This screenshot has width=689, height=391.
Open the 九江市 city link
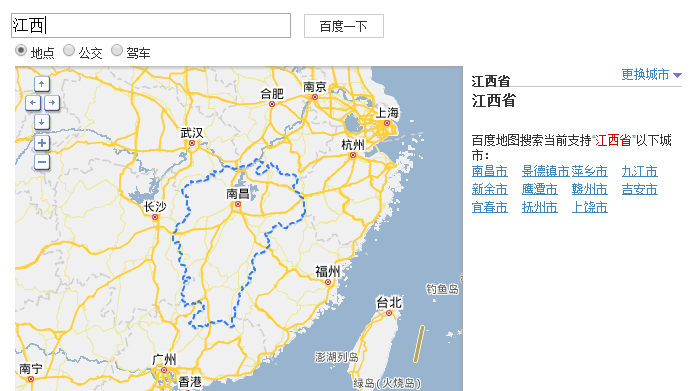coord(639,171)
